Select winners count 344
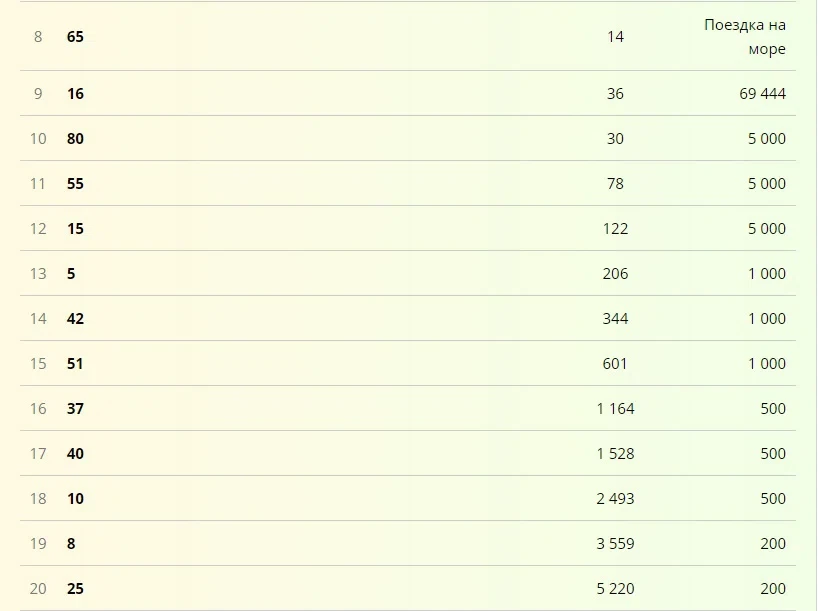This screenshot has height=611, width=818. pos(615,318)
